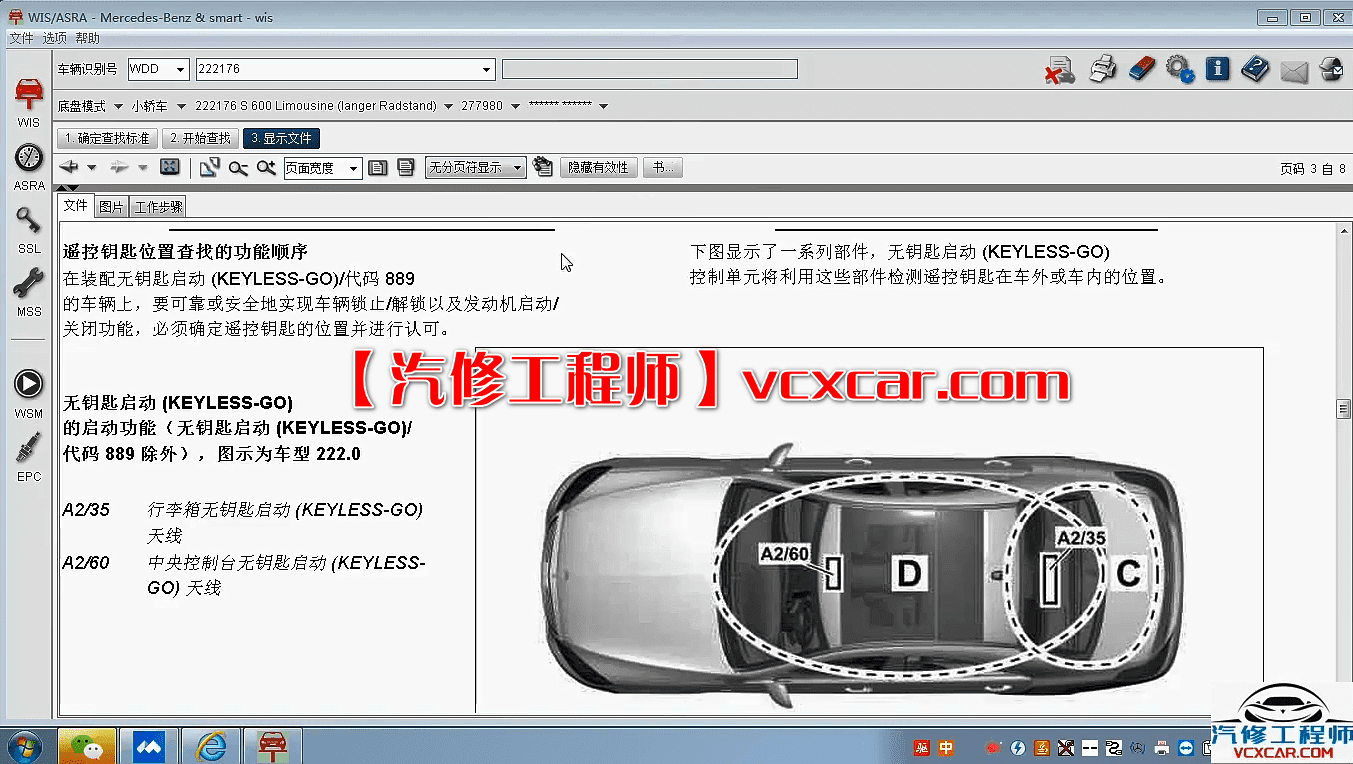Zoom in using the magnifier plus icon
The width and height of the screenshot is (1353, 764).
point(264,167)
